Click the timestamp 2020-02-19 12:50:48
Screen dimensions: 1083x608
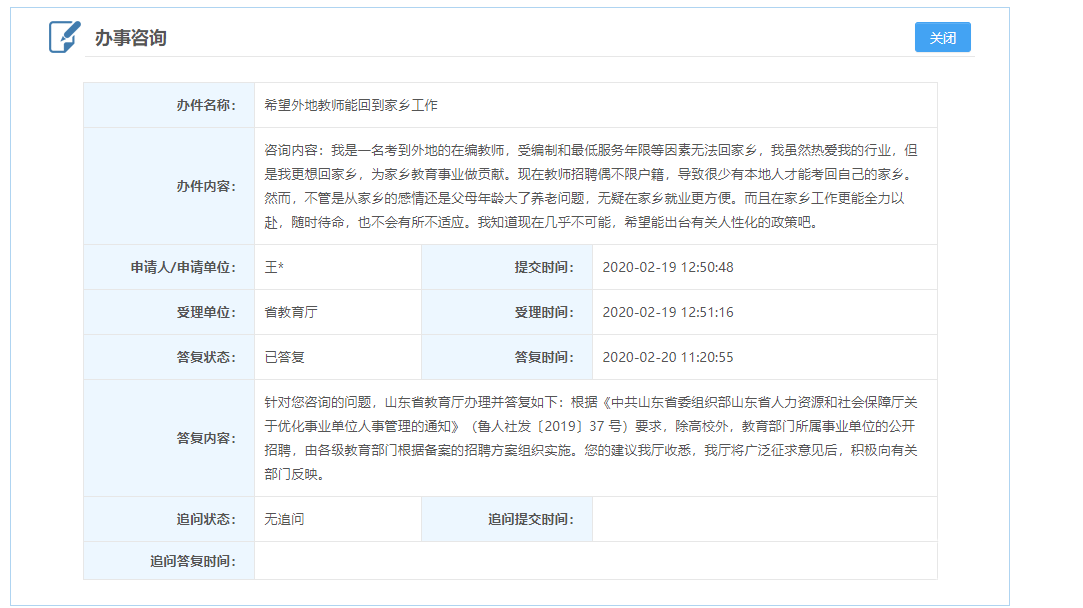coord(668,267)
